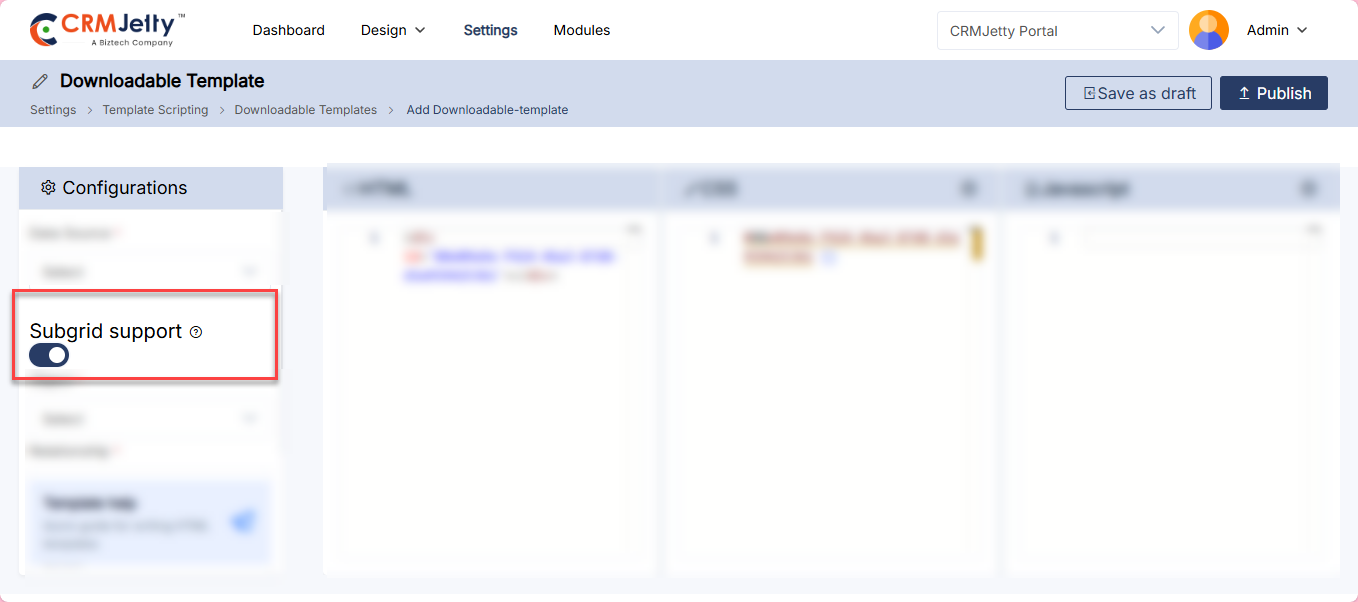Open the Data Source select dropdown
The height and width of the screenshot is (602, 1358).
149,271
